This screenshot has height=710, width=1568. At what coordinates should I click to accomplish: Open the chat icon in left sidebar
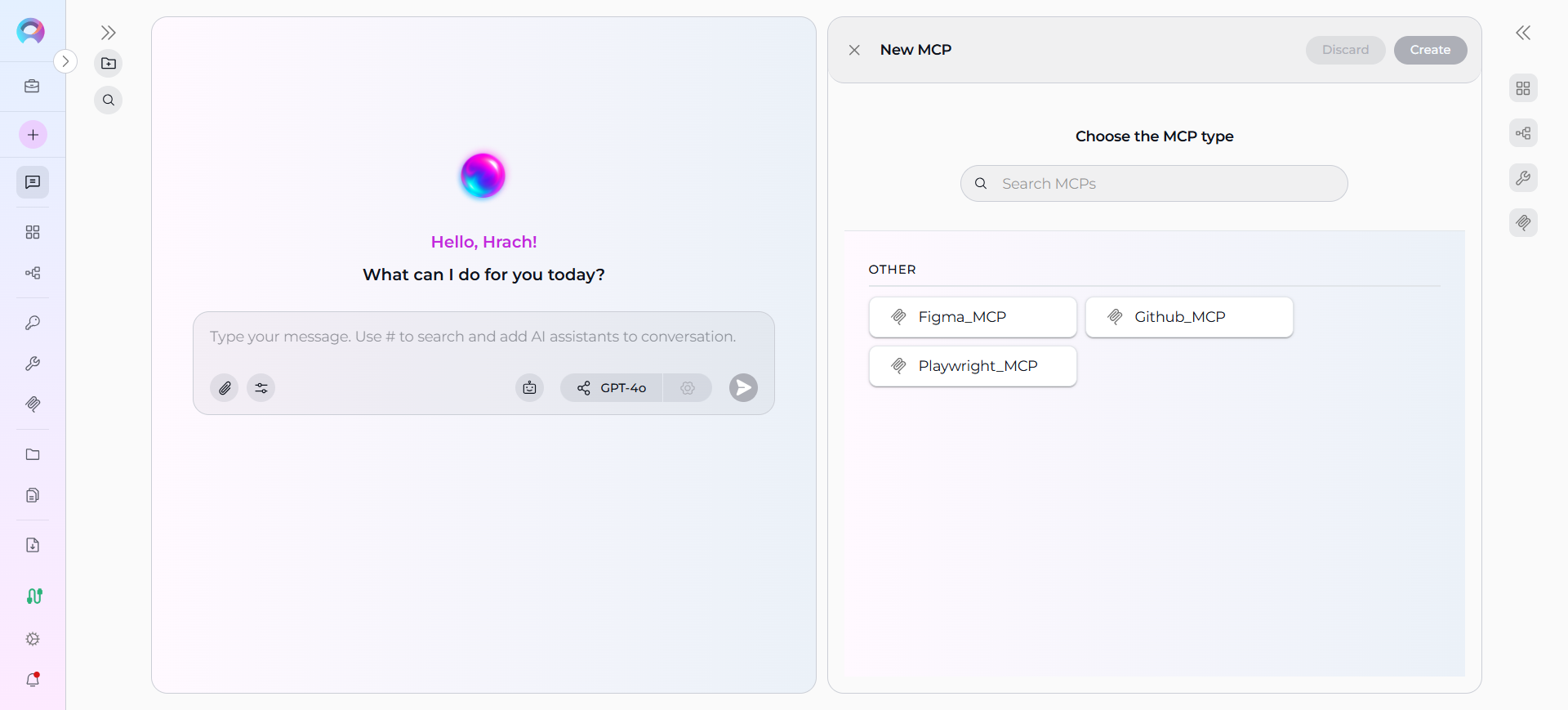[33, 182]
